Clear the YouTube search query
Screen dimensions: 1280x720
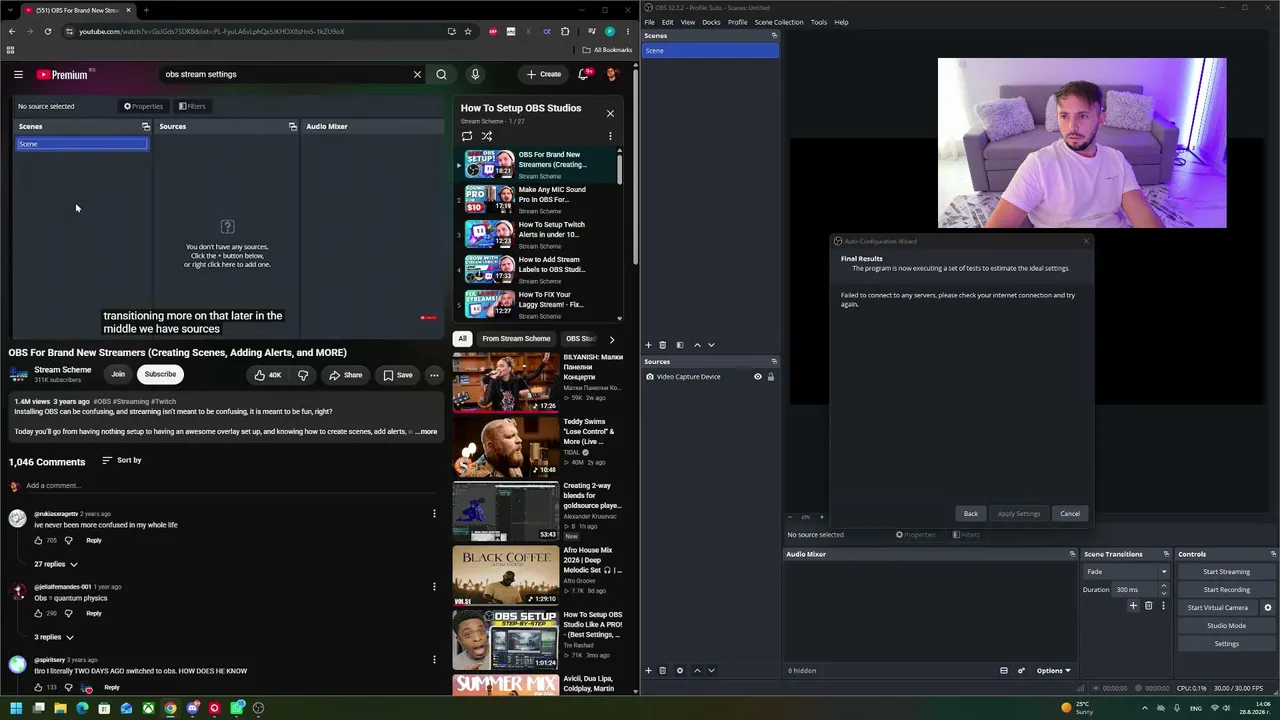pyautogui.click(x=417, y=74)
